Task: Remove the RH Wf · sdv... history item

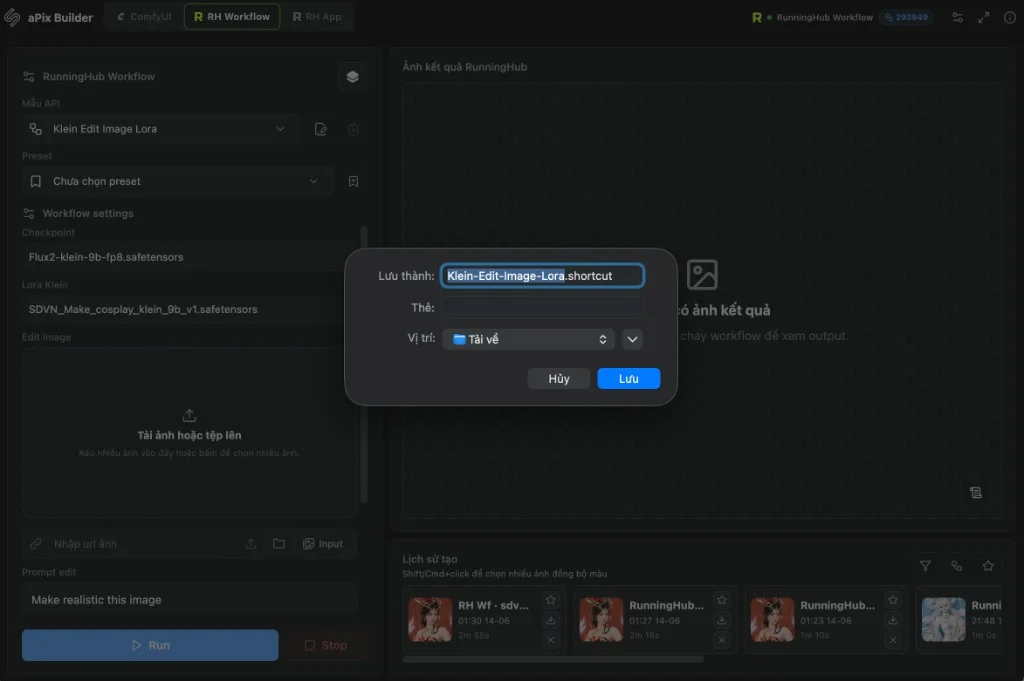Action: coord(551,640)
